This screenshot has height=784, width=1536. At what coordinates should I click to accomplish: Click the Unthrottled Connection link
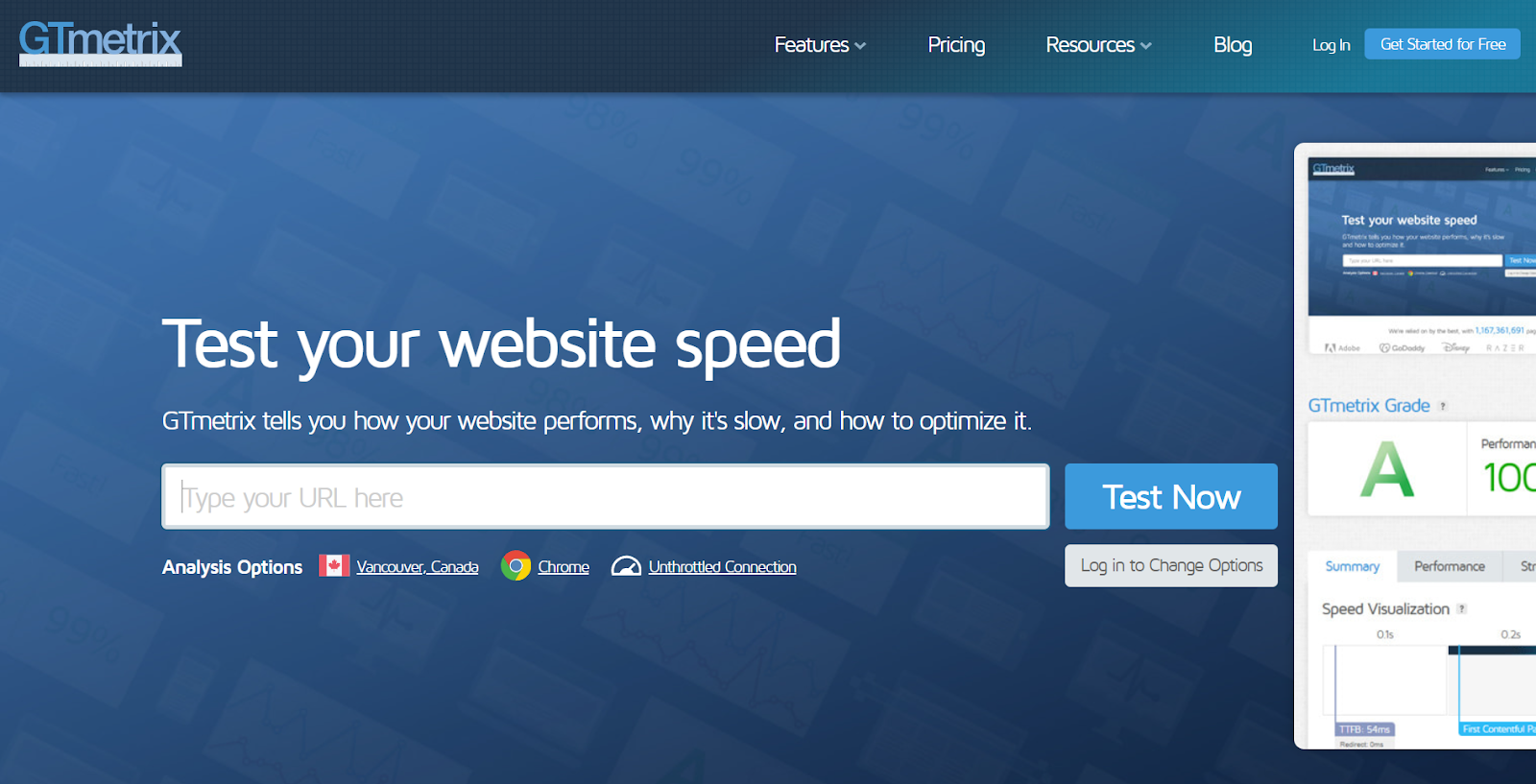(722, 567)
